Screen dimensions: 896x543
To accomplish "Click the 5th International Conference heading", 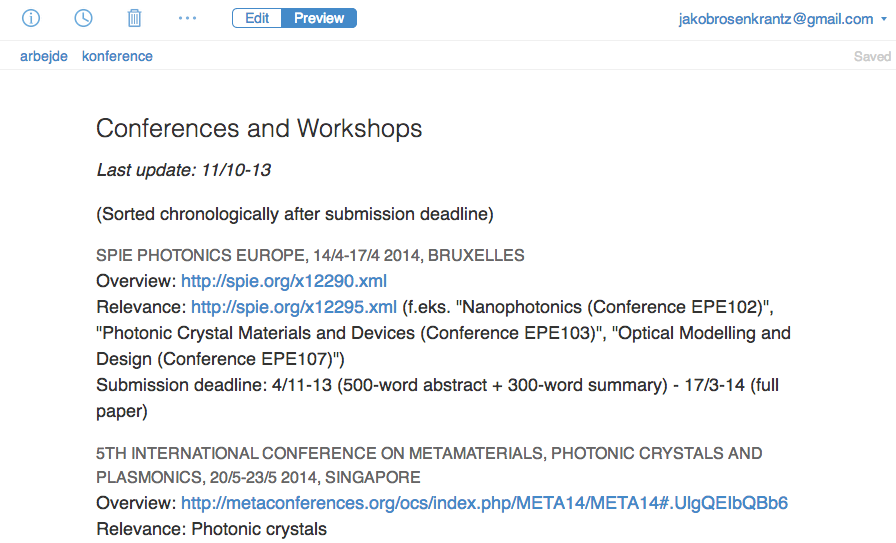I will click(x=429, y=465).
